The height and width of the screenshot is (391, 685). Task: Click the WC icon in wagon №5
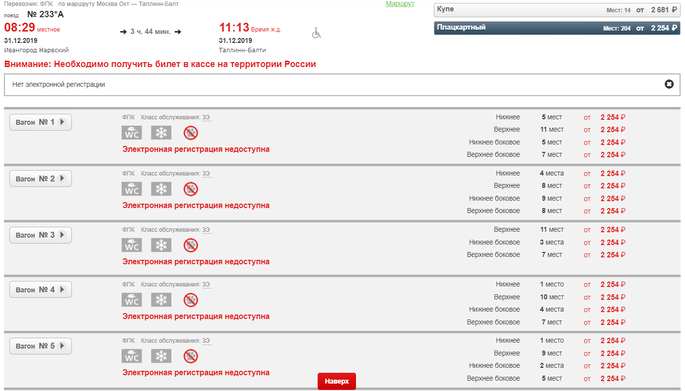(131, 356)
